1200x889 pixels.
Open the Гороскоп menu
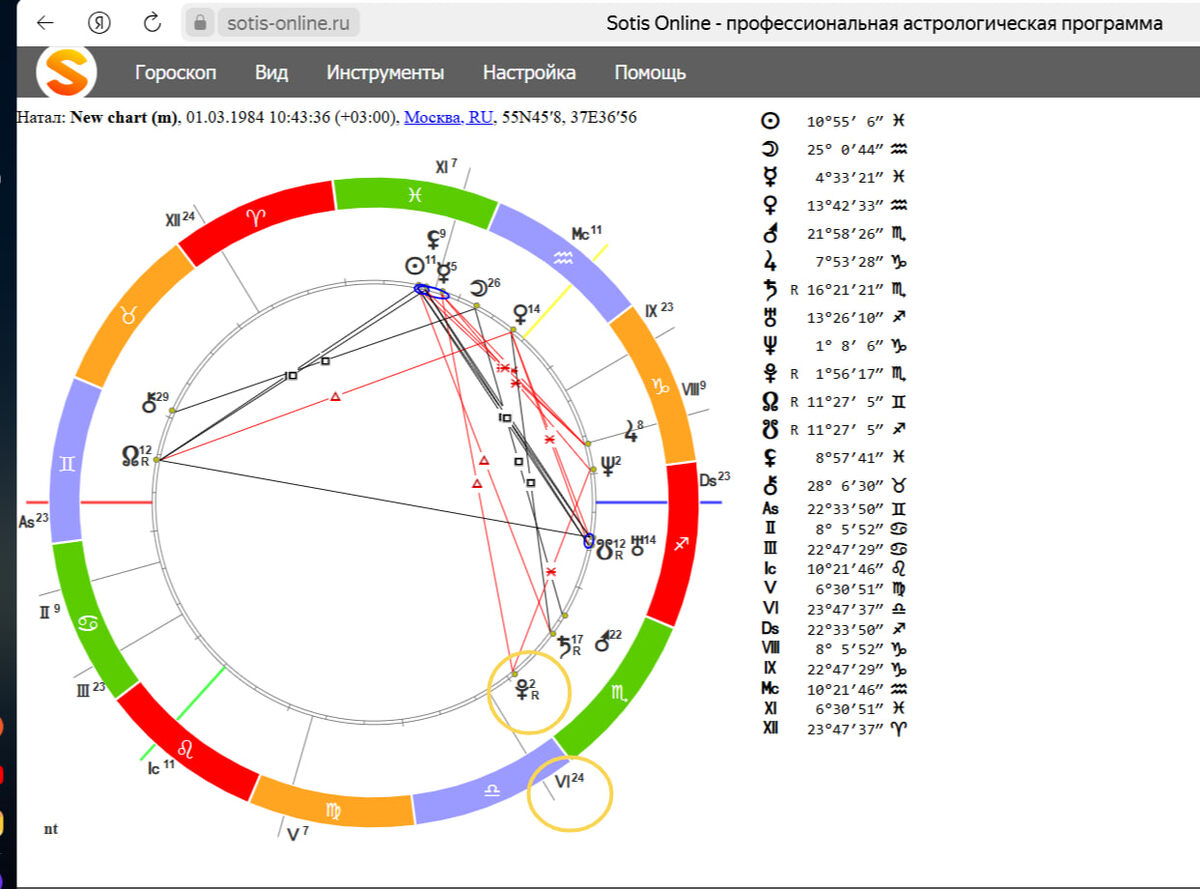point(176,72)
